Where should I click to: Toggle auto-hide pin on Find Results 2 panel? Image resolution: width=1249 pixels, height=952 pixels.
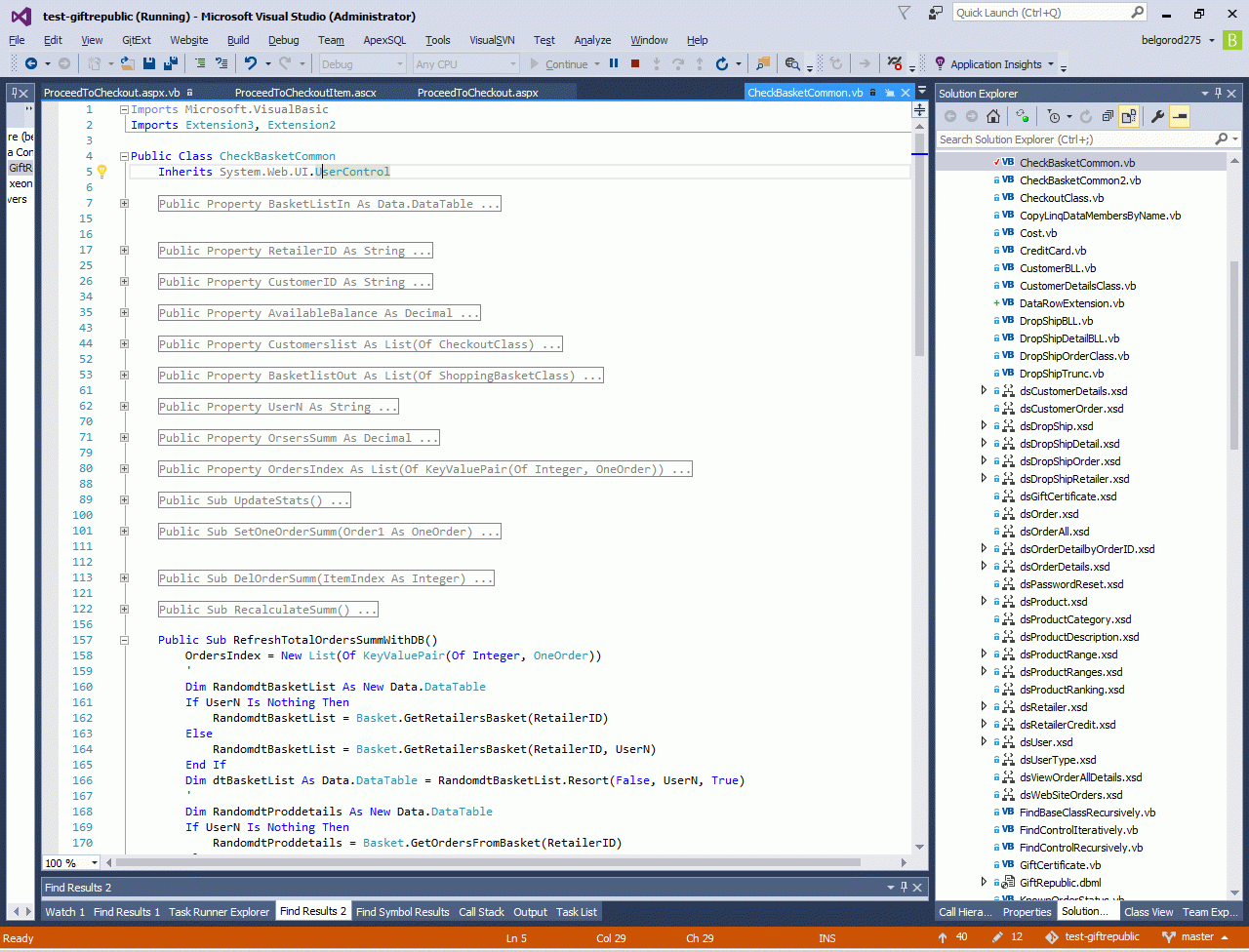904,887
